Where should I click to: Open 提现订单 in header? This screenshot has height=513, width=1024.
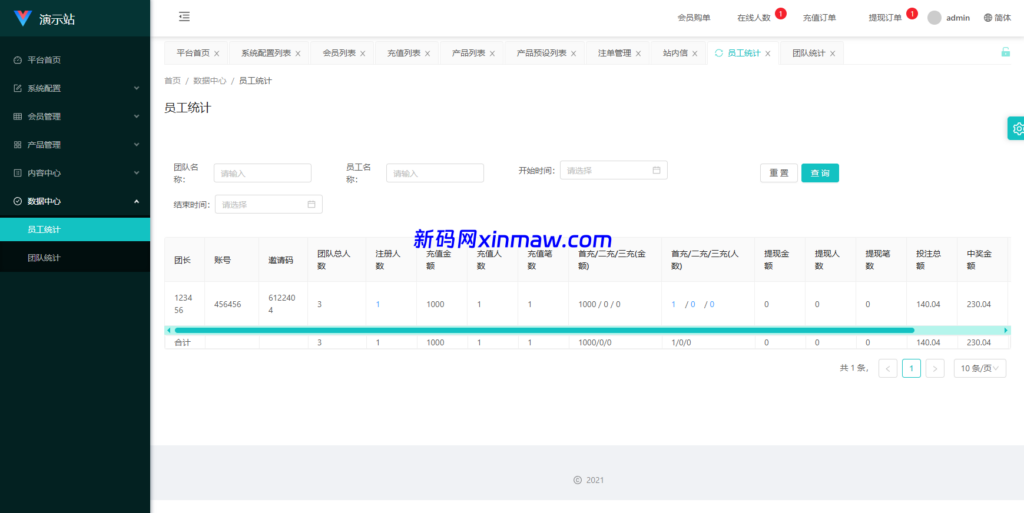885,18
